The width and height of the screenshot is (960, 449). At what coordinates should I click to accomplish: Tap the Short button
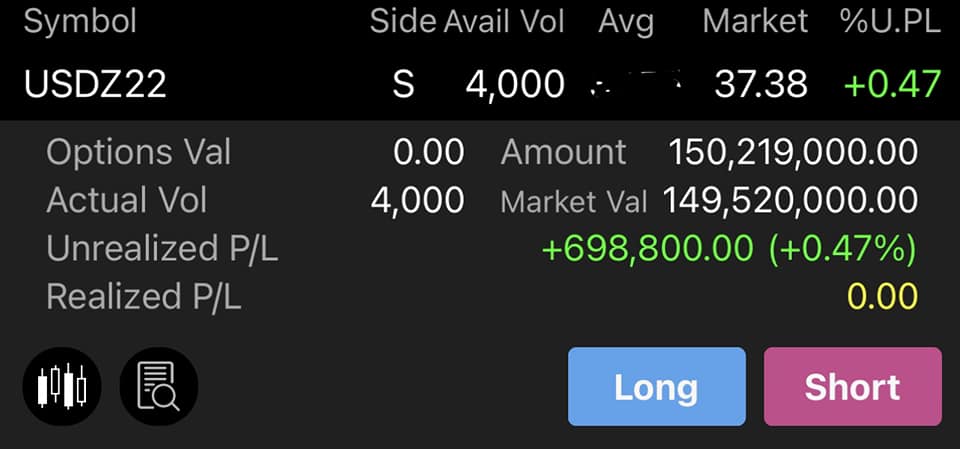pyautogui.click(x=852, y=387)
